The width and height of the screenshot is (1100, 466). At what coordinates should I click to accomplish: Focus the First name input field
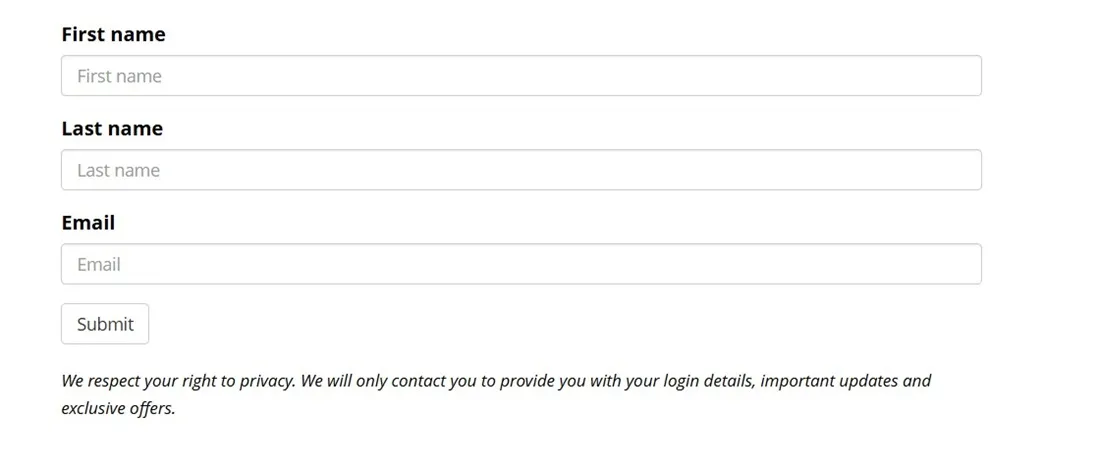pyautogui.click(x=520, y=76)
